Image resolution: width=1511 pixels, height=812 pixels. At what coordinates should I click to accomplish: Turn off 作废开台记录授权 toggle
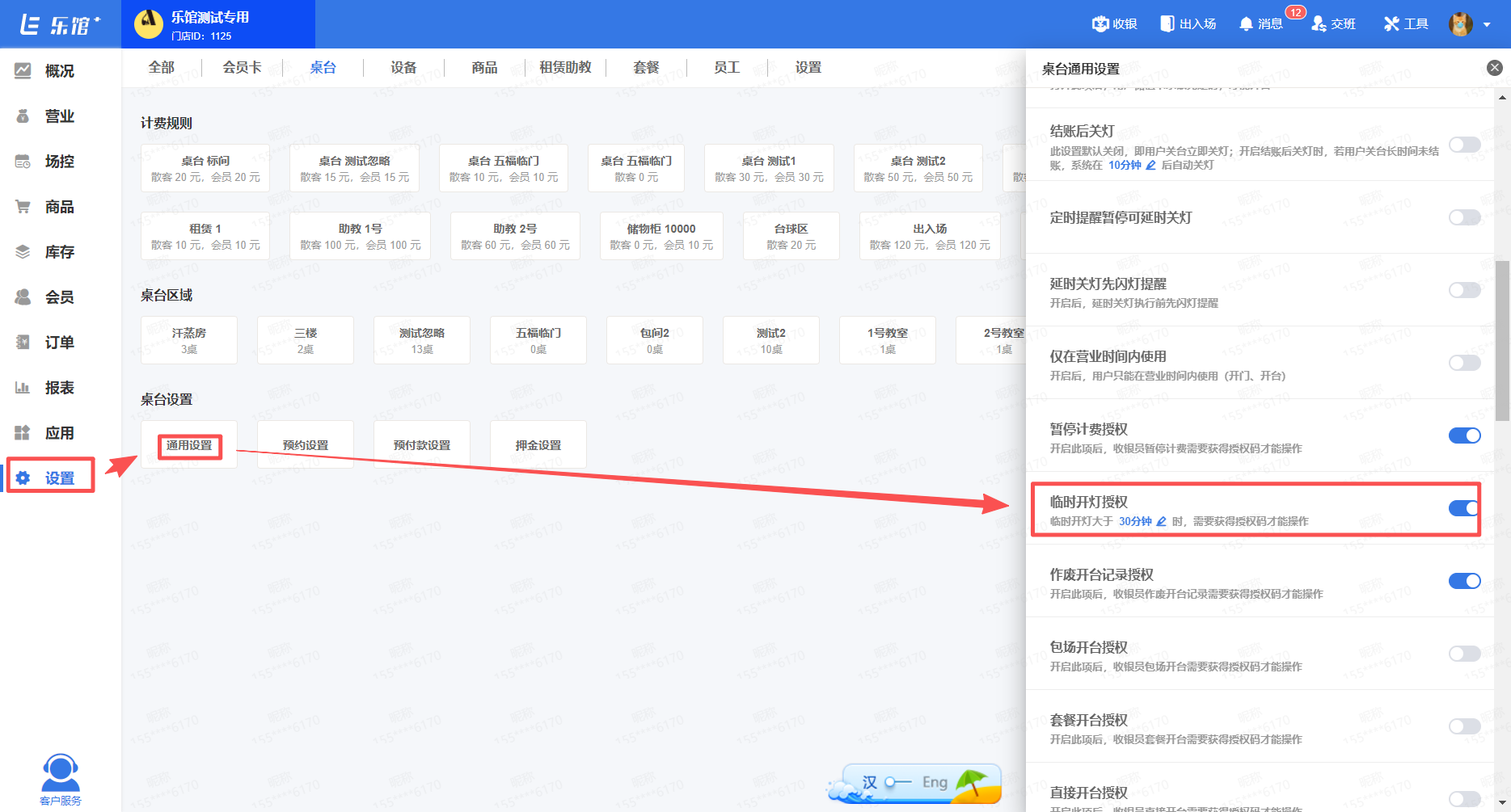(1464, 581)
